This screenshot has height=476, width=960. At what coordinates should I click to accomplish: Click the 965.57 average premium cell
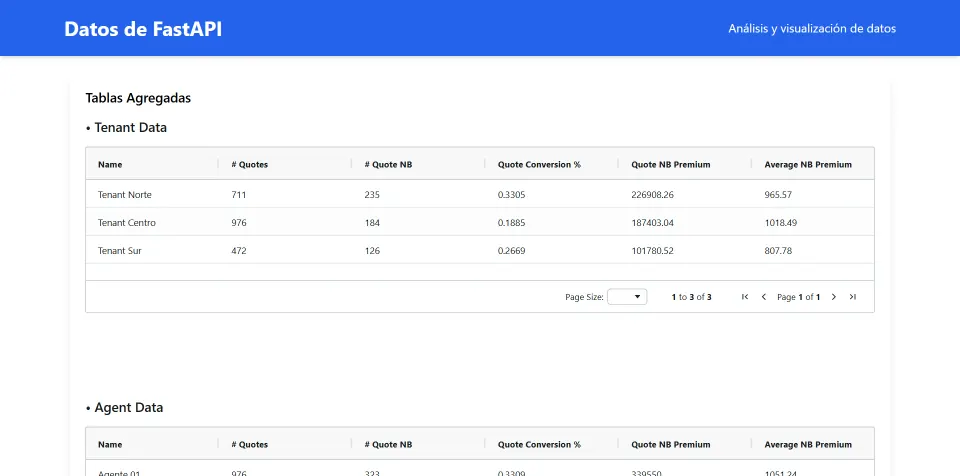pos(778,195)
